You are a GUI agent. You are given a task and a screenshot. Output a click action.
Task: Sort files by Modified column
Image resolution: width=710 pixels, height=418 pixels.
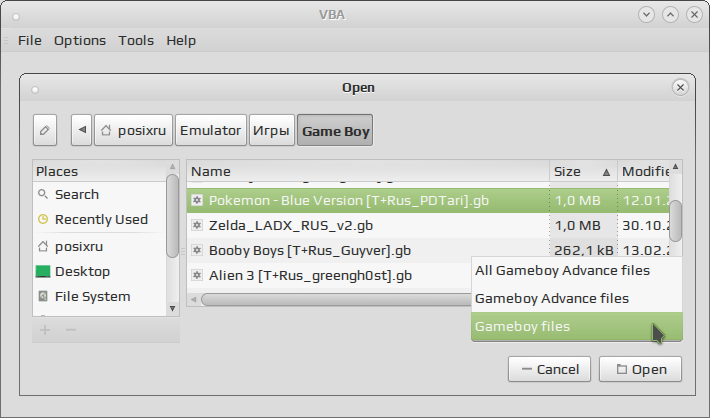[x=643, y=172]
